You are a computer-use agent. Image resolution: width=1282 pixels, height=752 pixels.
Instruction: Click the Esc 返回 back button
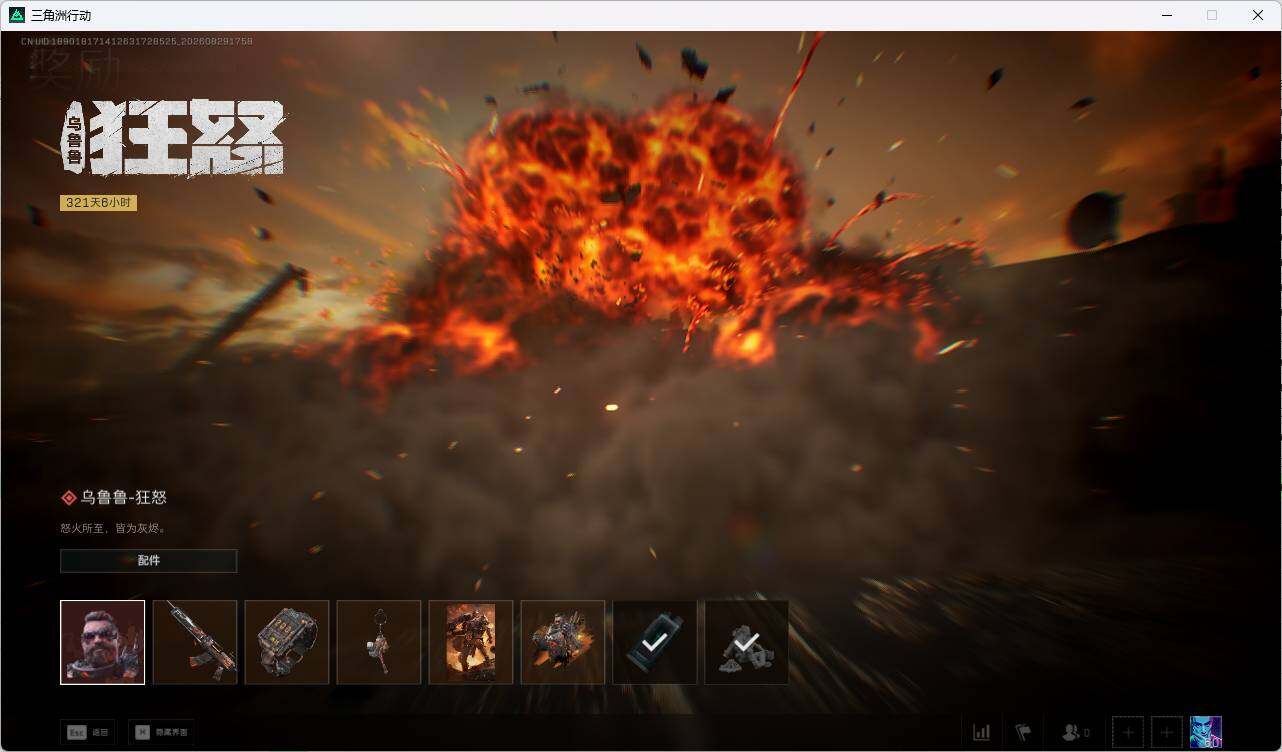(x=88, y=732)
